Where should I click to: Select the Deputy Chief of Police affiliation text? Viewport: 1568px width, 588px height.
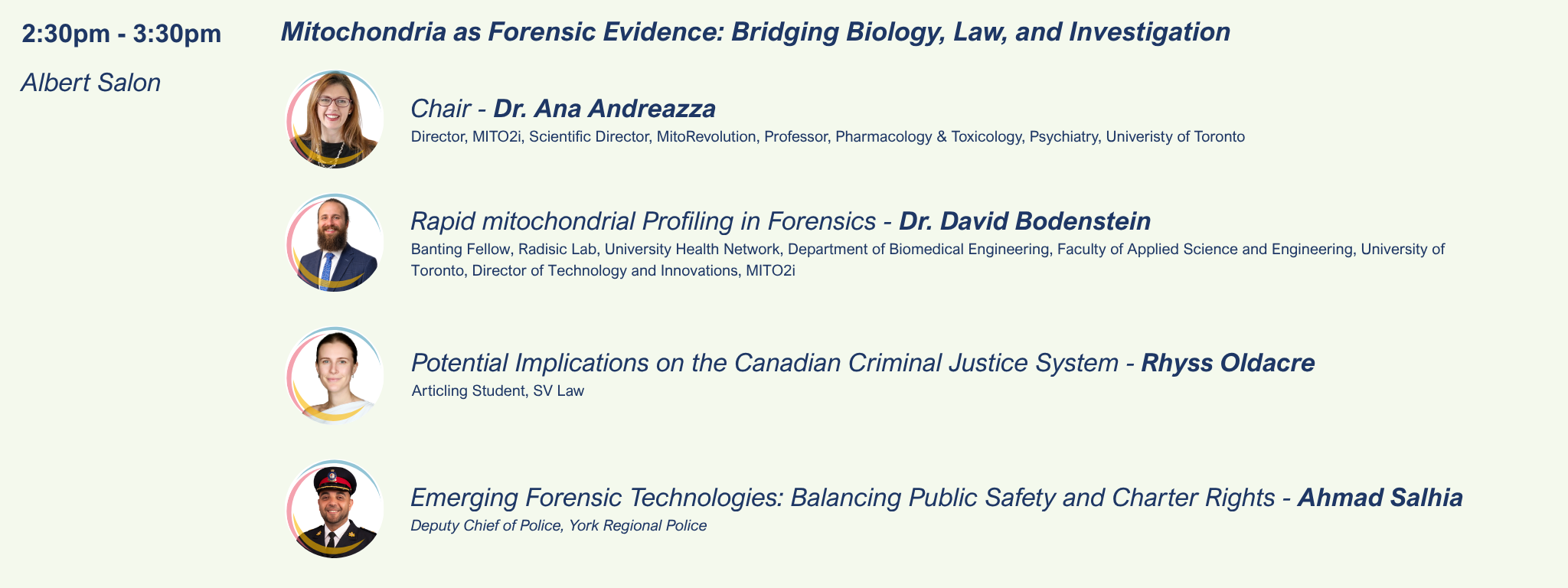pyautogui.click(x=558, y=526)
